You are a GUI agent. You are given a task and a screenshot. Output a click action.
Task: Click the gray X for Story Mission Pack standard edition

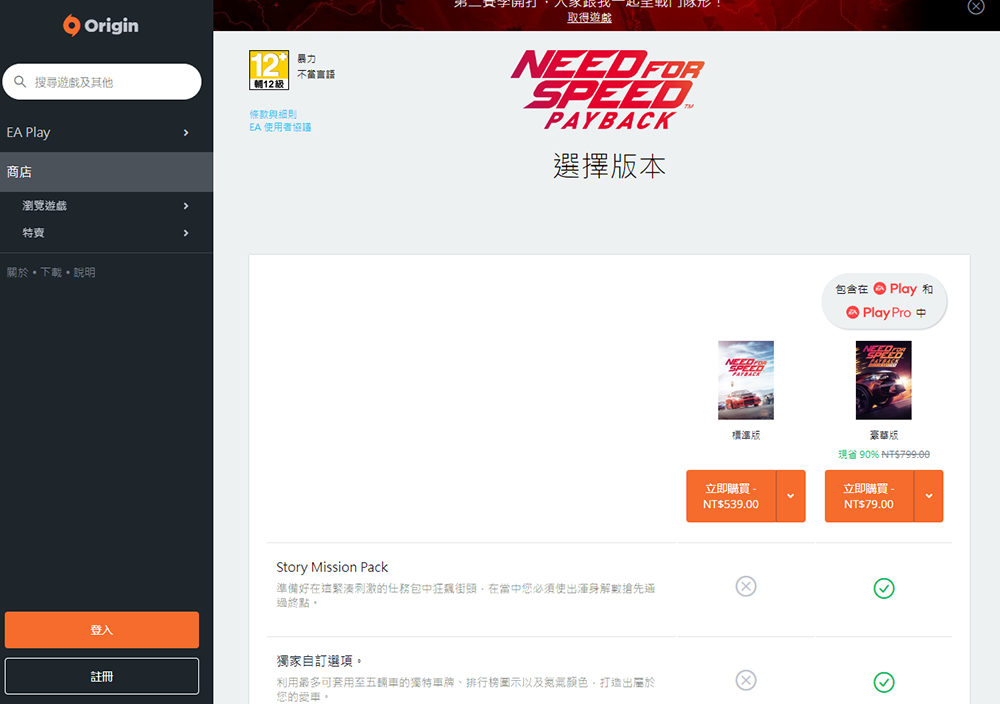click(746, 586)
